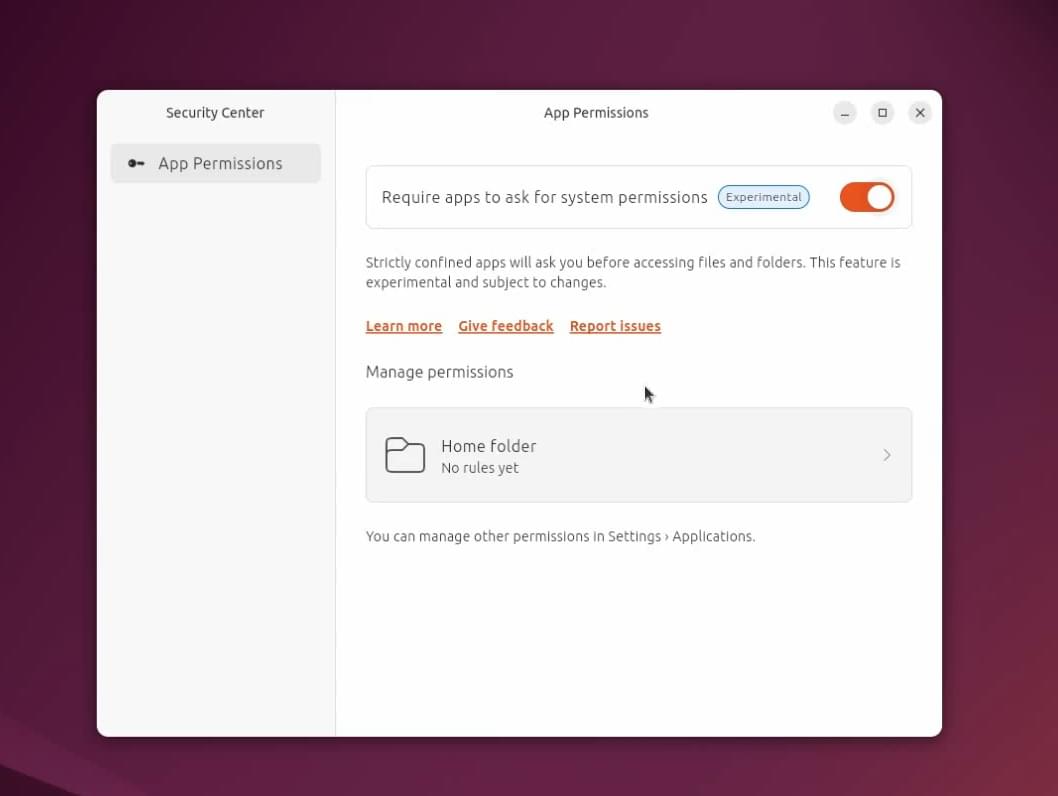This screenshot has height=796, width=1058.
Task: Close the Security Center window
Action: [920, 113]
